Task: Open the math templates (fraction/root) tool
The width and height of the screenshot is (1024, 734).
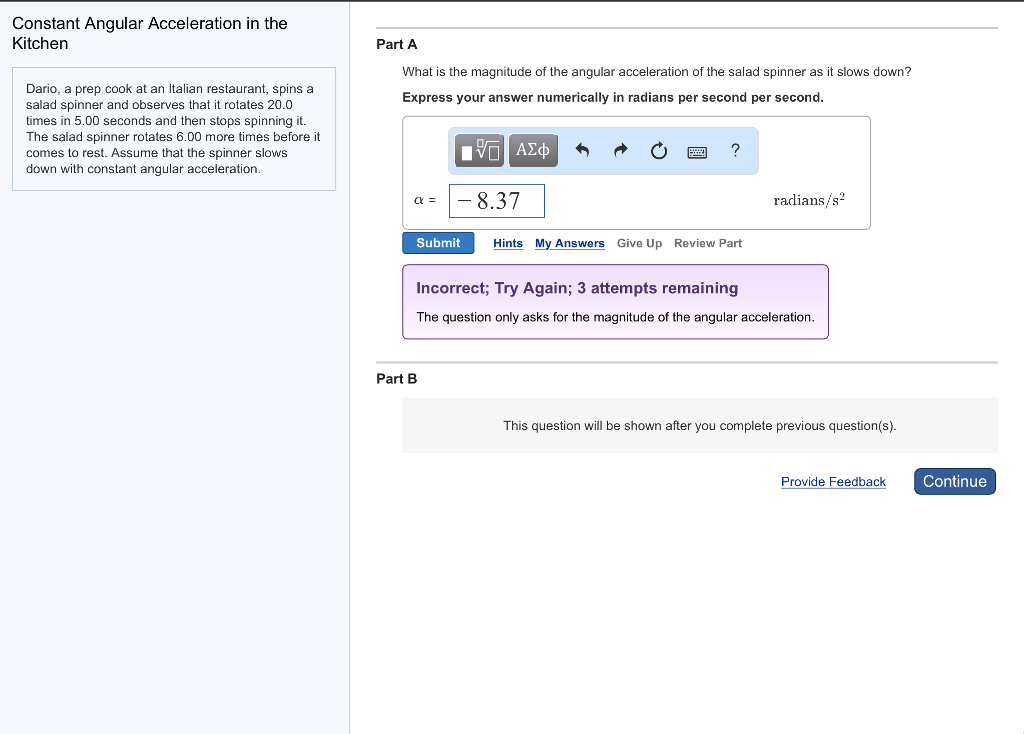Action: 479,151
